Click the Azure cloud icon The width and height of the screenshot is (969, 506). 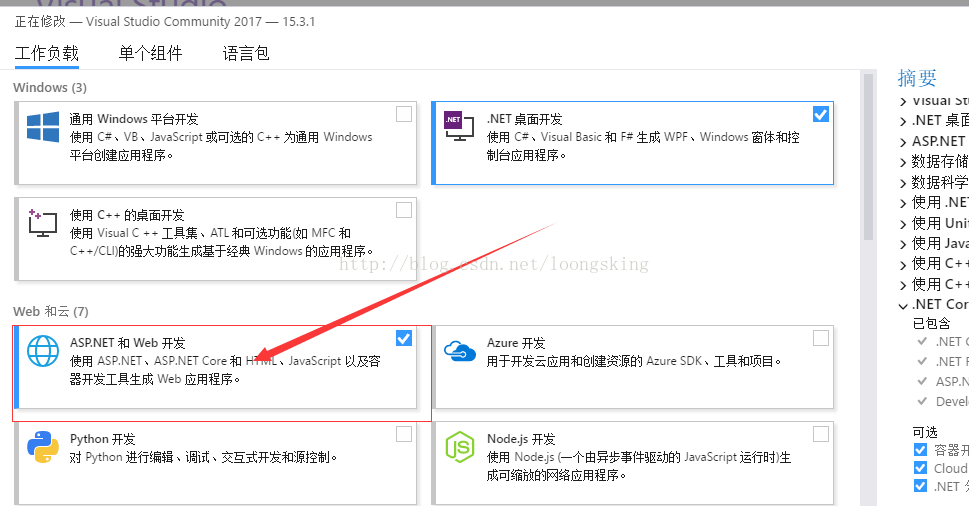(460, 351)
